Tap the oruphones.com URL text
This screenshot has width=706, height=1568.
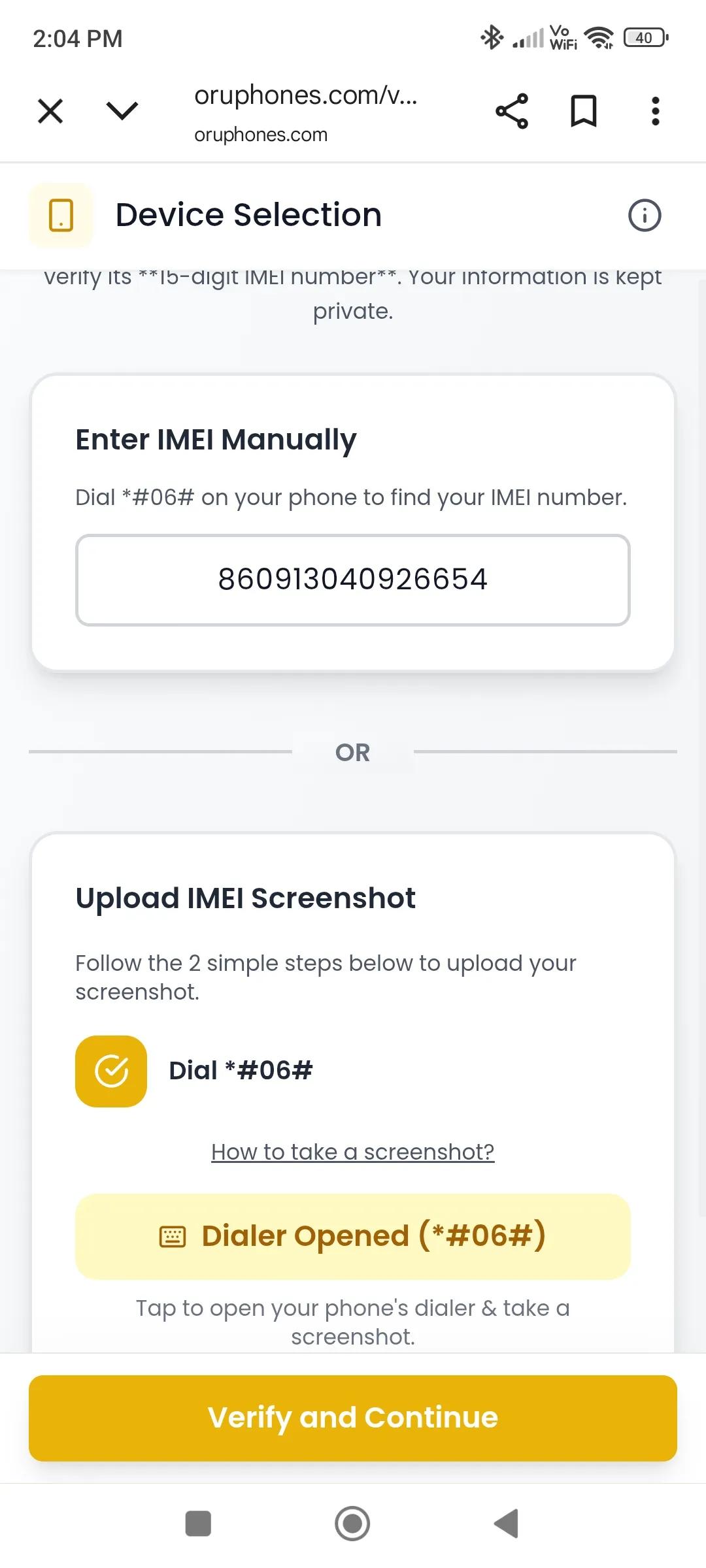305,97
